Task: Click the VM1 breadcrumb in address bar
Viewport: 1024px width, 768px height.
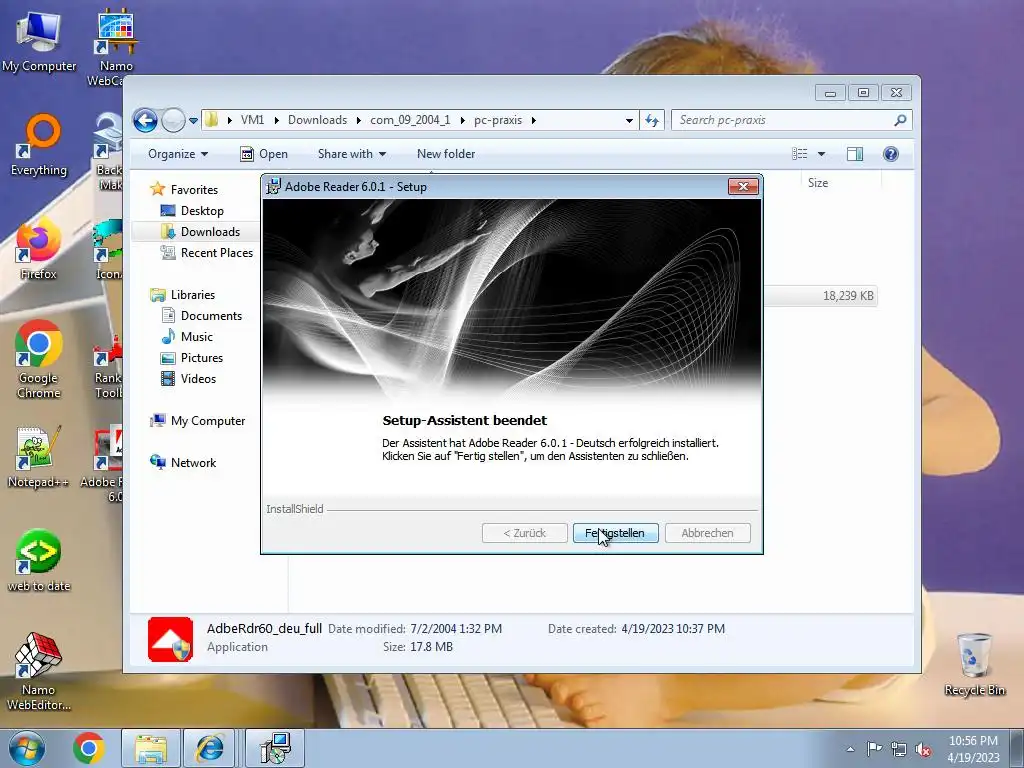Action: (x=252, y=120)
